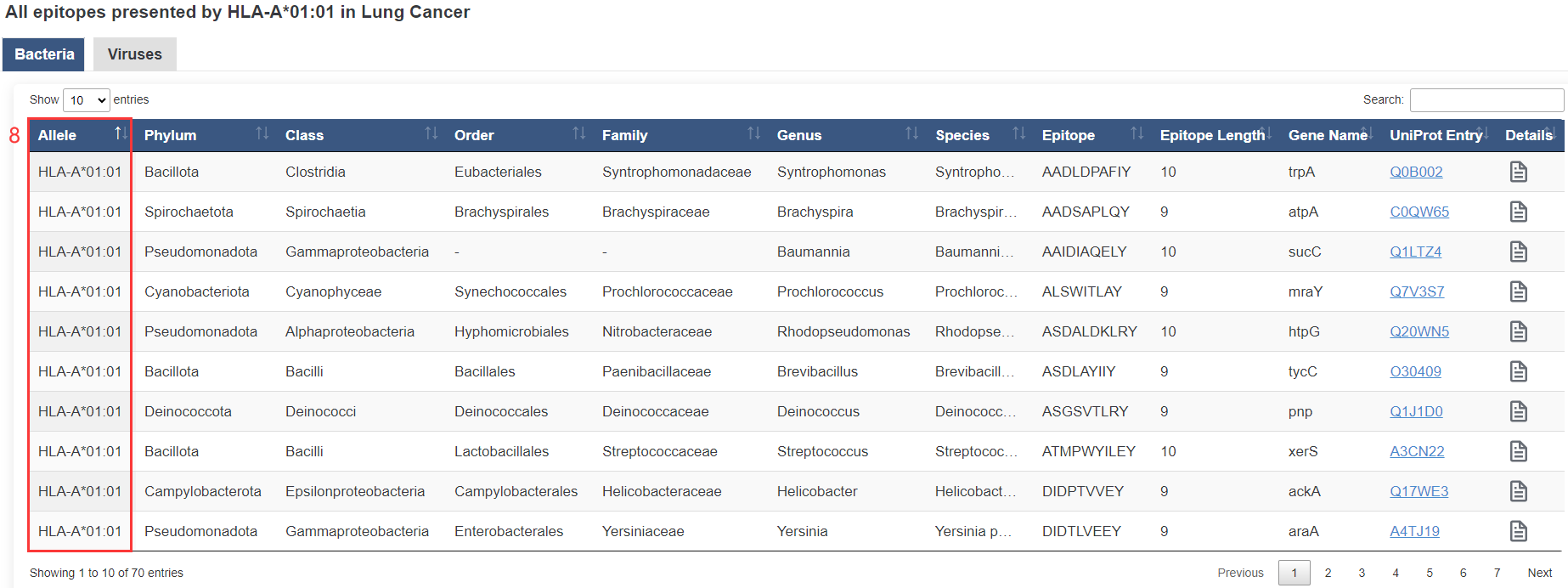The image size is (1568, 588).
Task: Go to the Next page
Action: pos(1539,573)
